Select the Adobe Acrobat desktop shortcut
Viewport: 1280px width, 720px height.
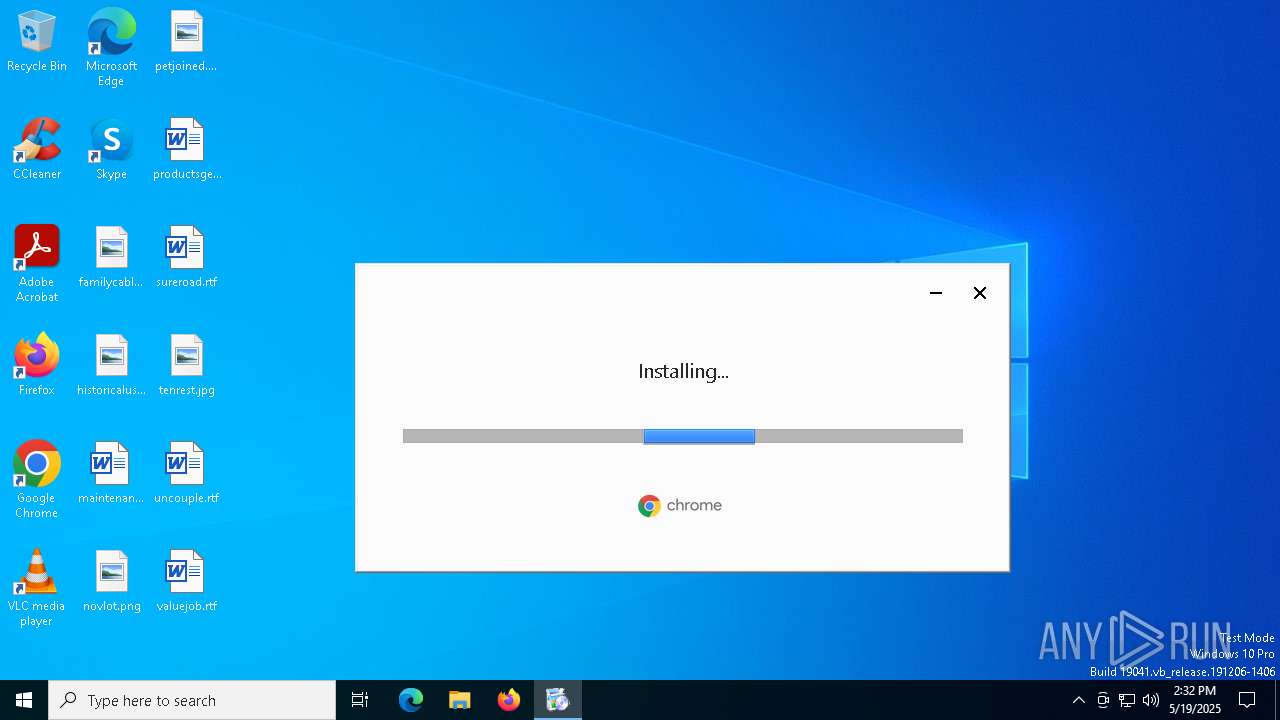(x=37, y=264)
